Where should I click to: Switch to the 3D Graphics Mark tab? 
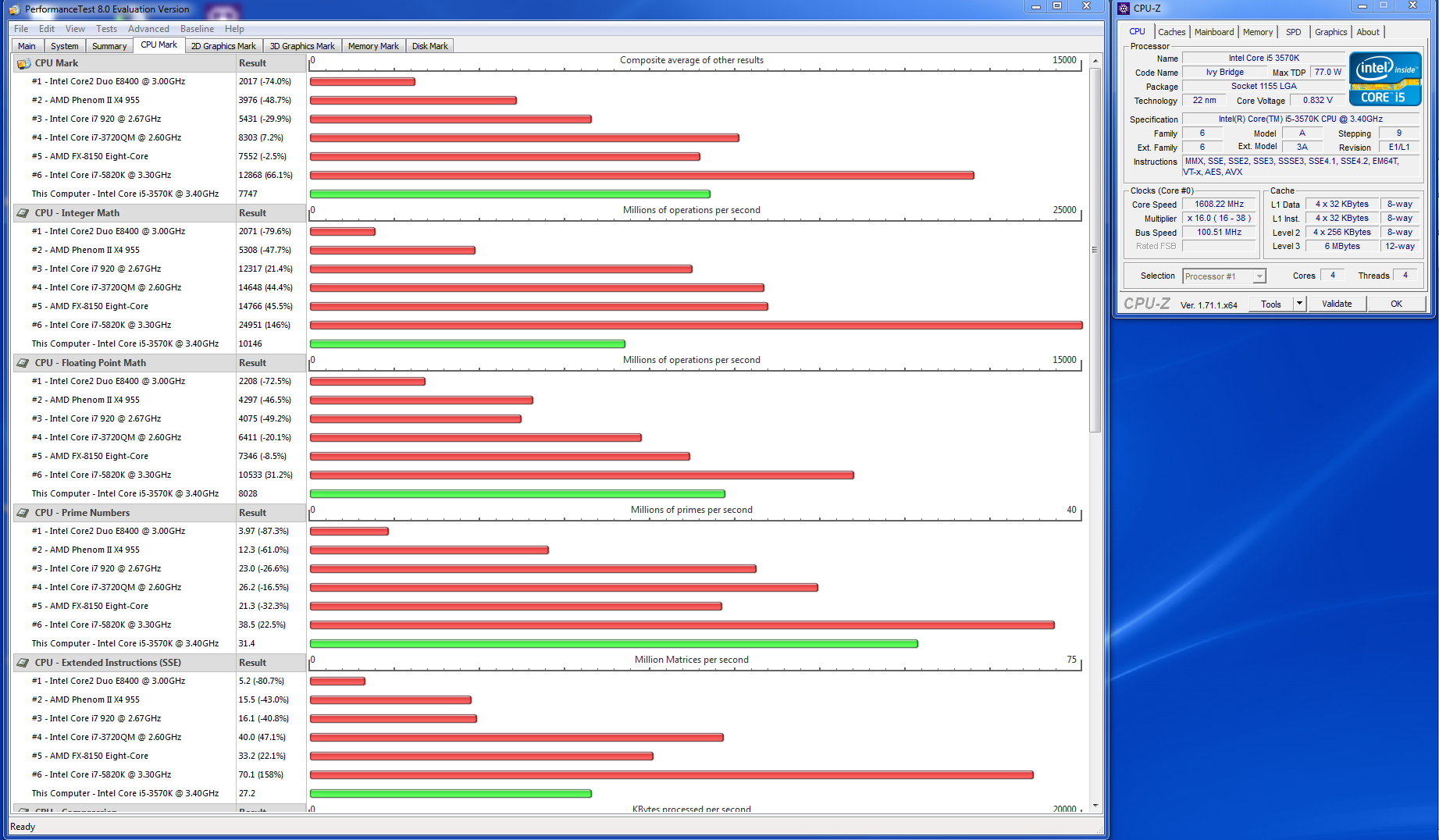tap(302, 46)
